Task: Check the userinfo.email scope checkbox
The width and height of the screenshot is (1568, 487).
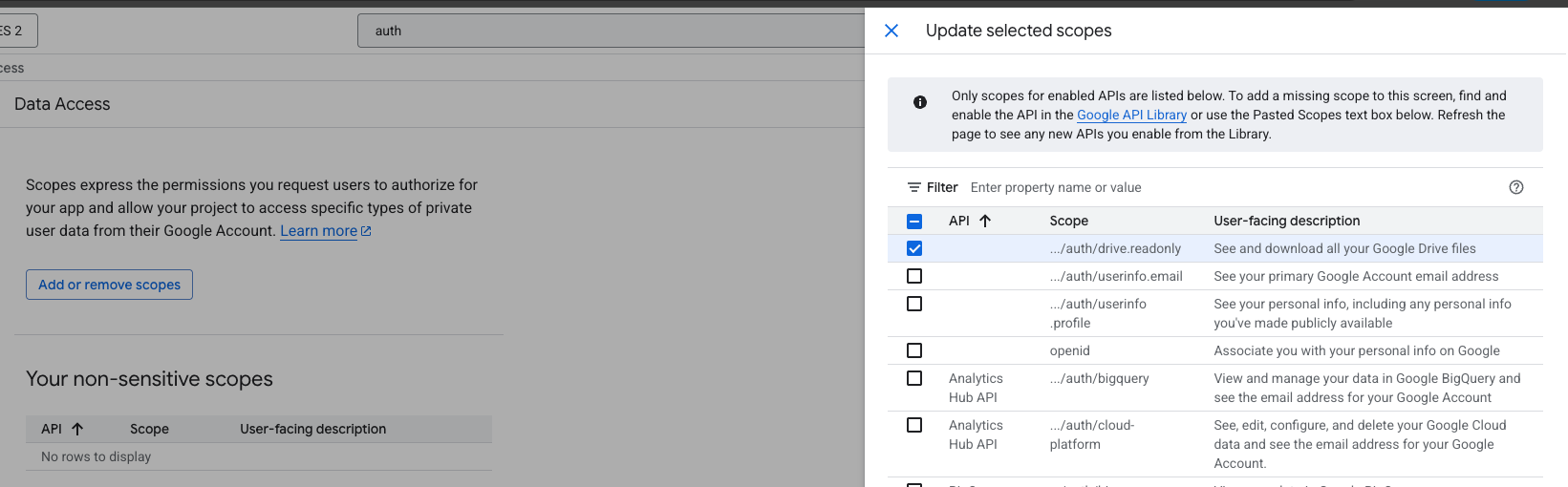Action: point(914,276)
